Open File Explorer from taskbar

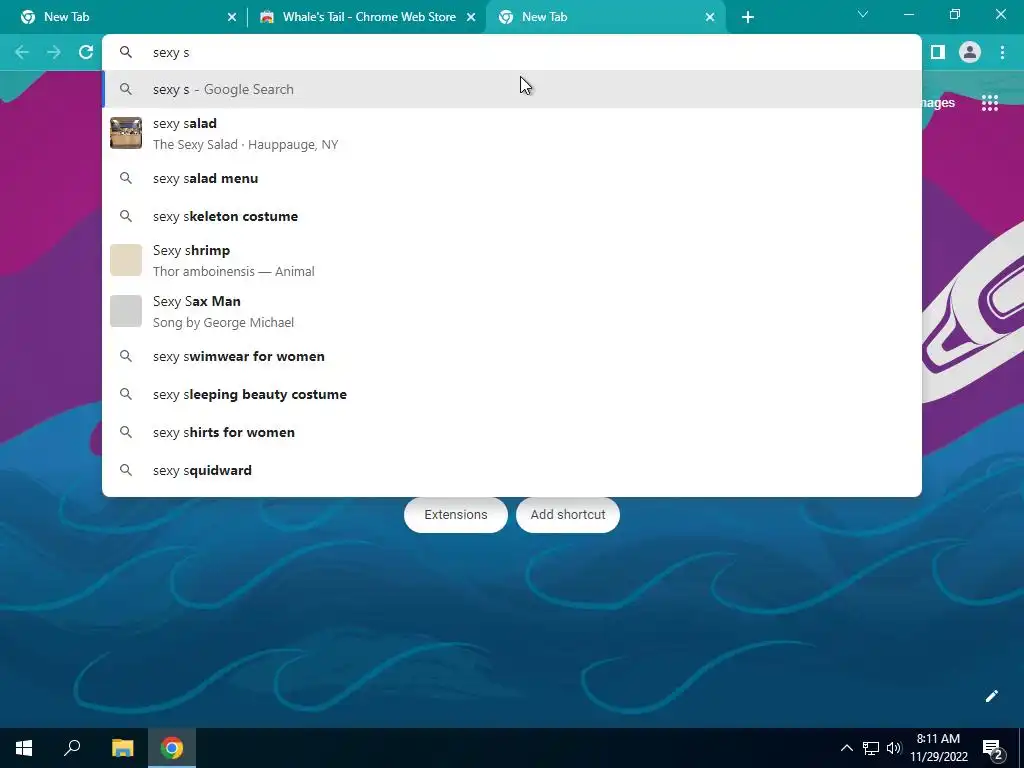point(122,748)
